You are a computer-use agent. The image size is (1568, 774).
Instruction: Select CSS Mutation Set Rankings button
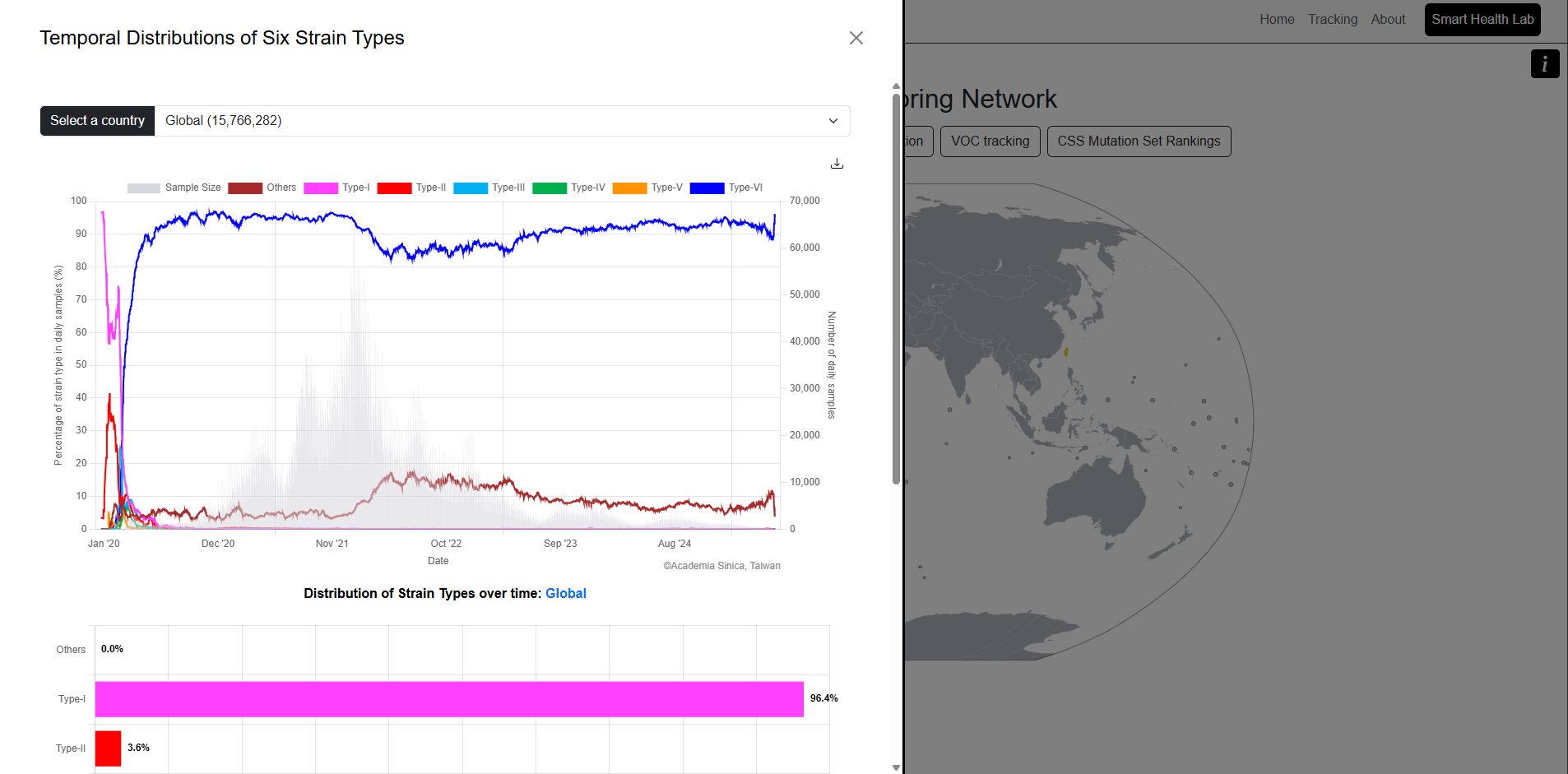[x=1139, y=141]
